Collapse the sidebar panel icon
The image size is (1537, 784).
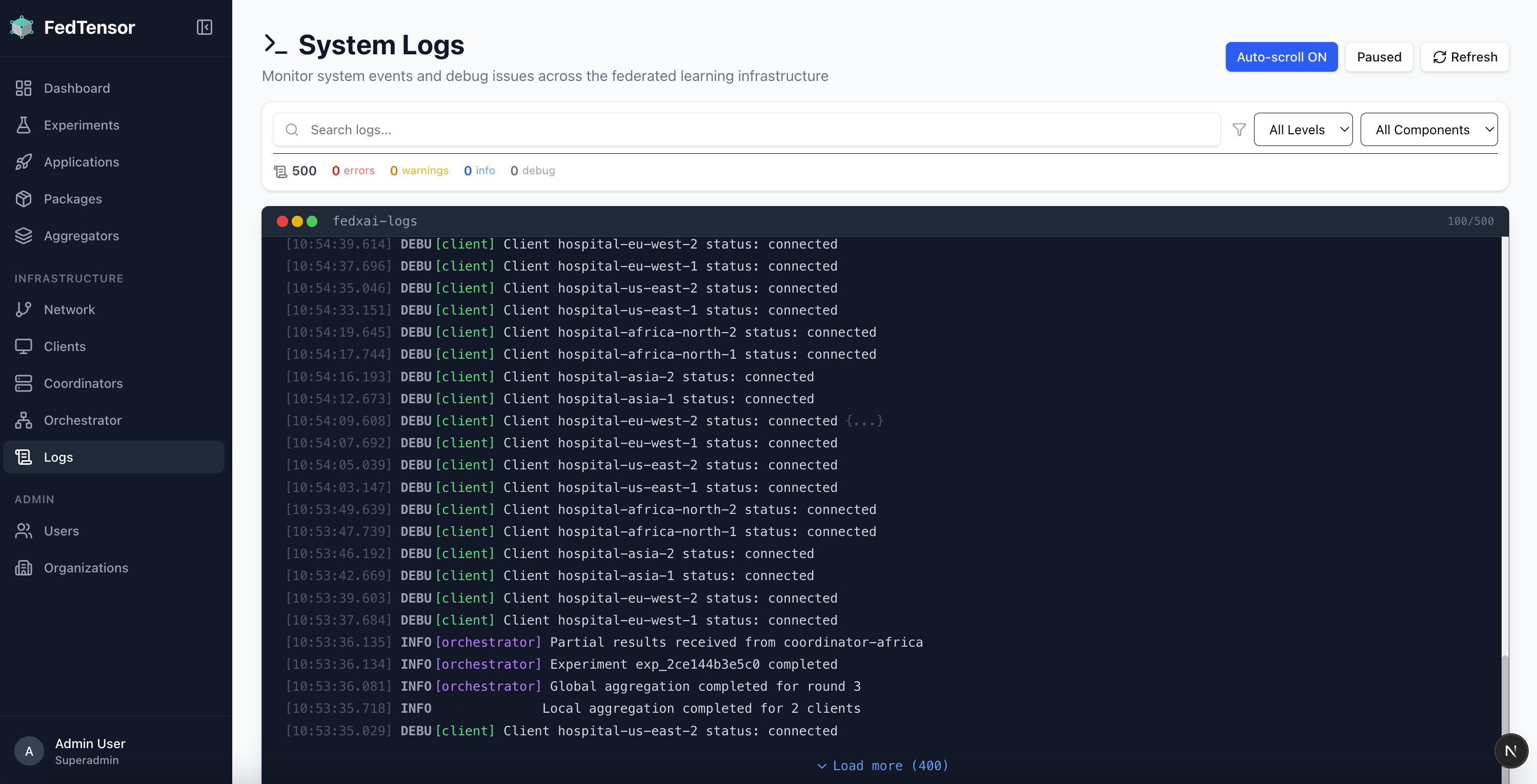(x=204, y=28)
